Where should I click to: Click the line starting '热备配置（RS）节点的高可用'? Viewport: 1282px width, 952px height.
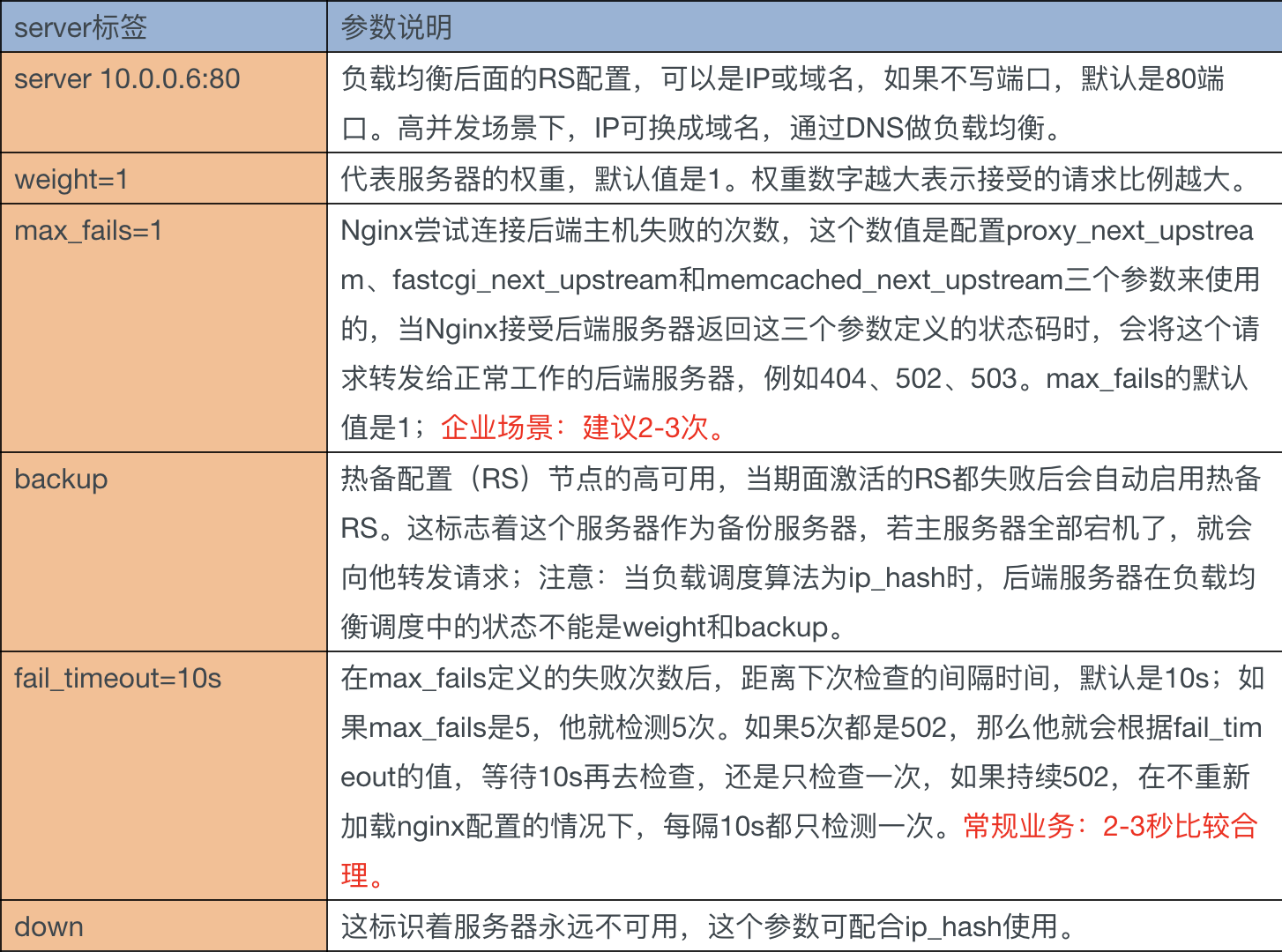click(x=801, y=479)
